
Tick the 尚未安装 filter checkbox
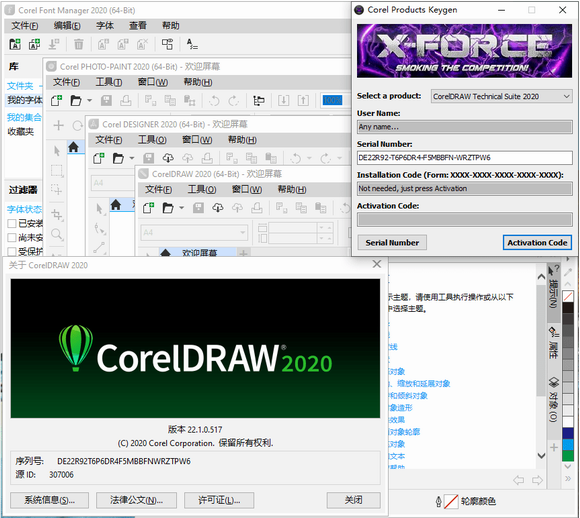[12, 238]
